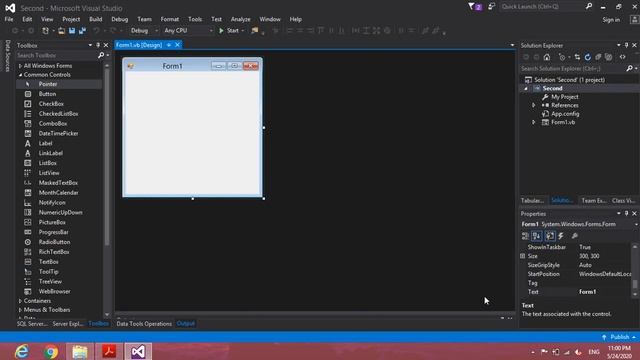The height and width of the screenshot is (360, 640).
Task: Open the Output tab
Action: [x=186, y=324]
